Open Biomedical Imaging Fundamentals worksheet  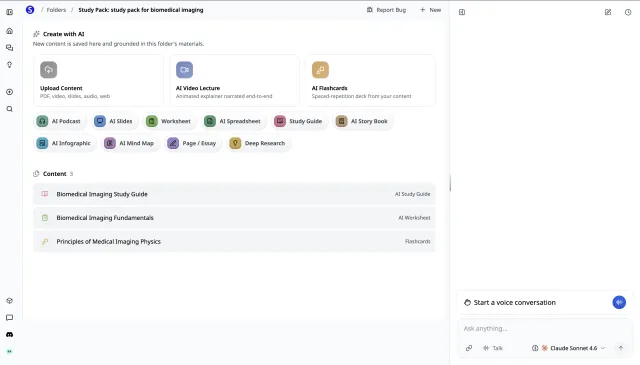coord(234,218)
